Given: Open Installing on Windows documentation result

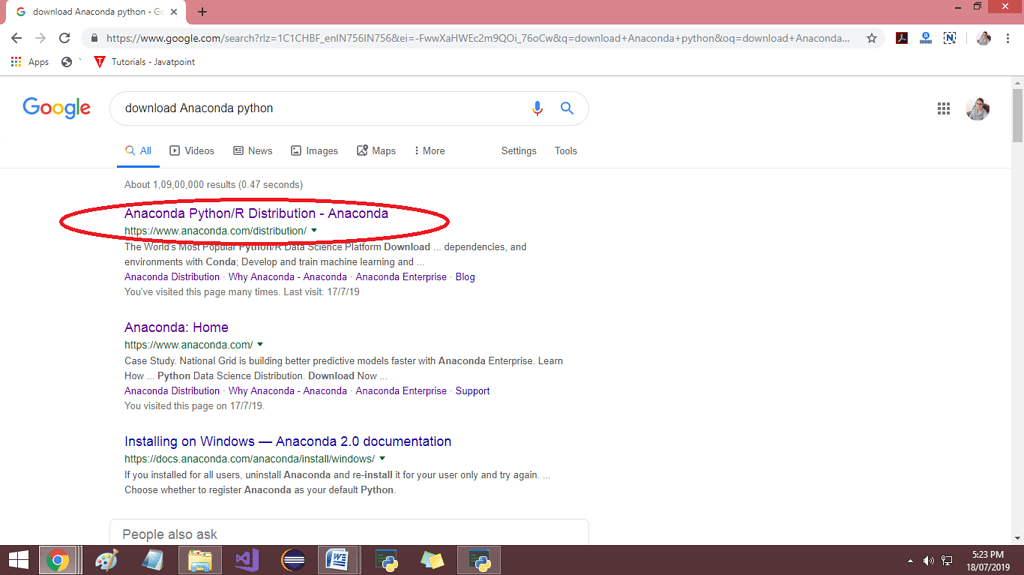Looking at the screenshot, I should pyautogui.click(x=287, y=442).
